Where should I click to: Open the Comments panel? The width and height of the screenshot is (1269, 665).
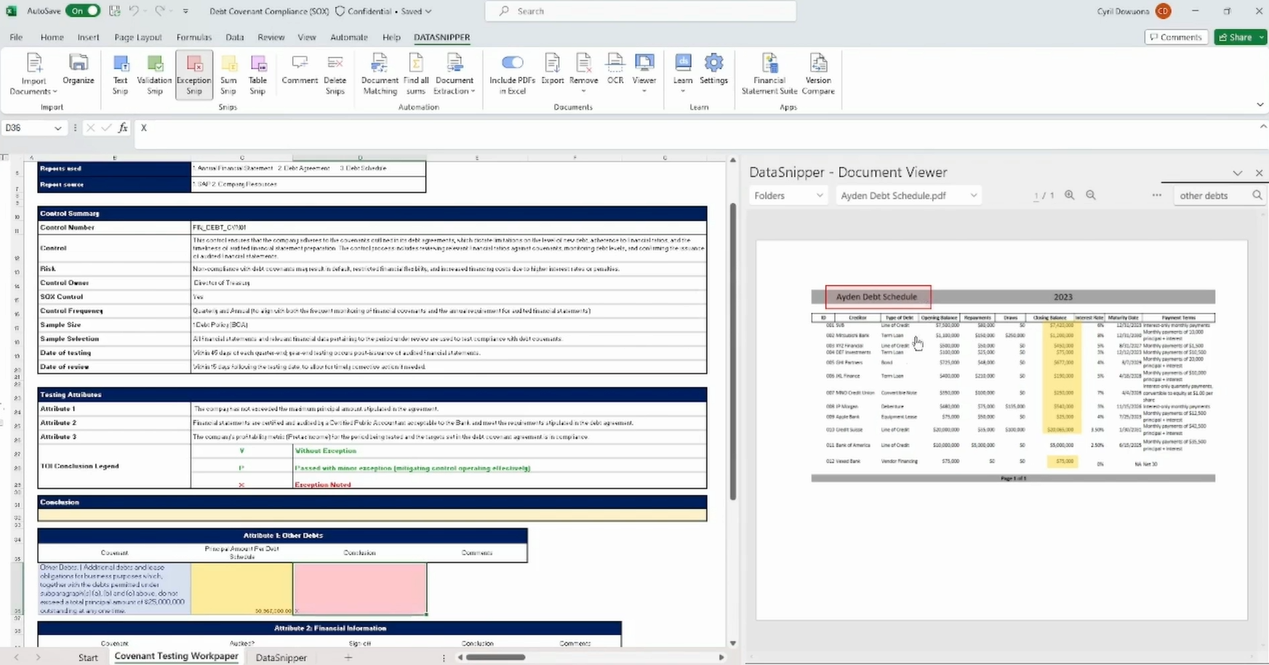(x=1176, y=37)
